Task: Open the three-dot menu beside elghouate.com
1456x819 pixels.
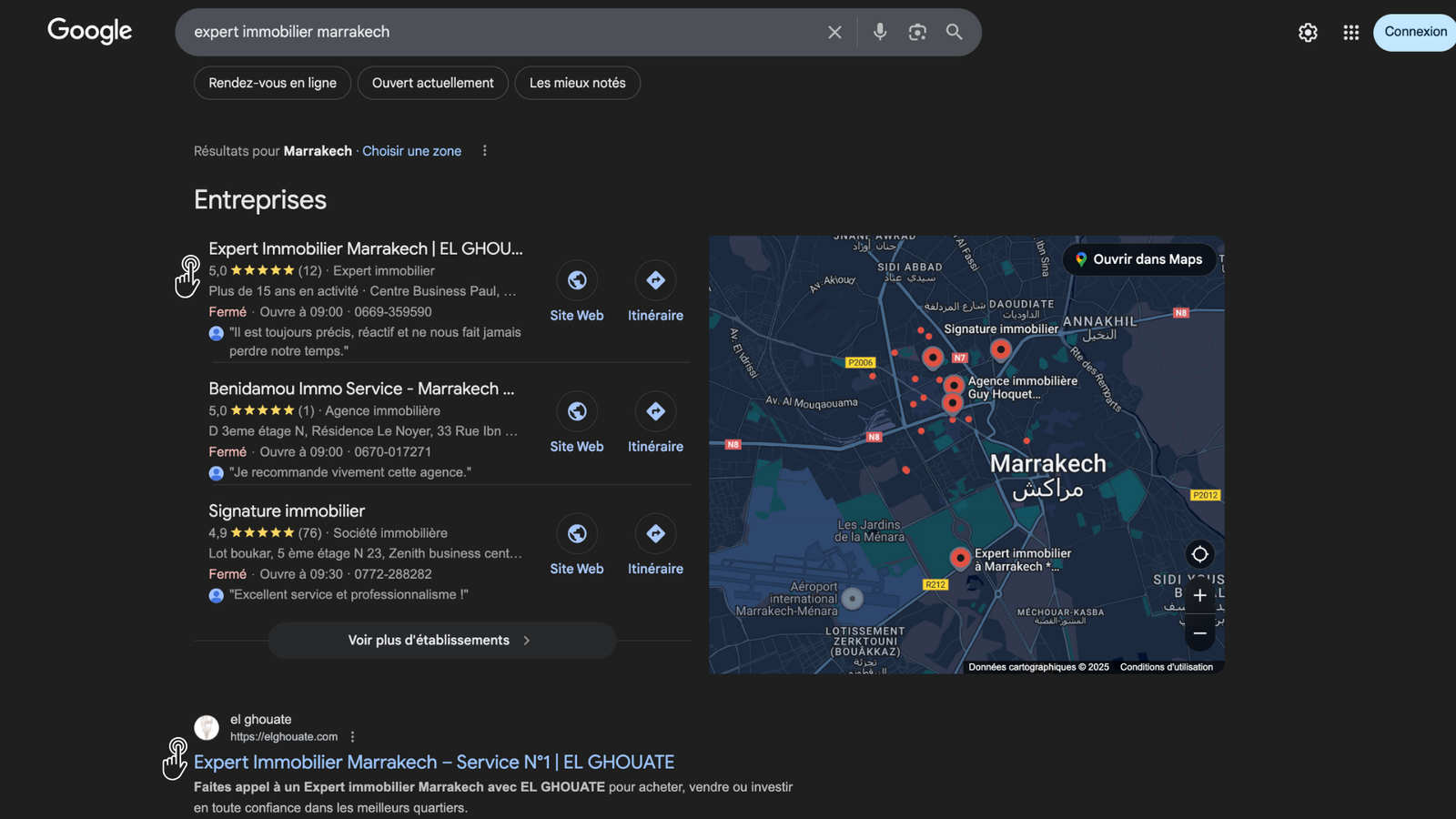Action: click(352, 736)
